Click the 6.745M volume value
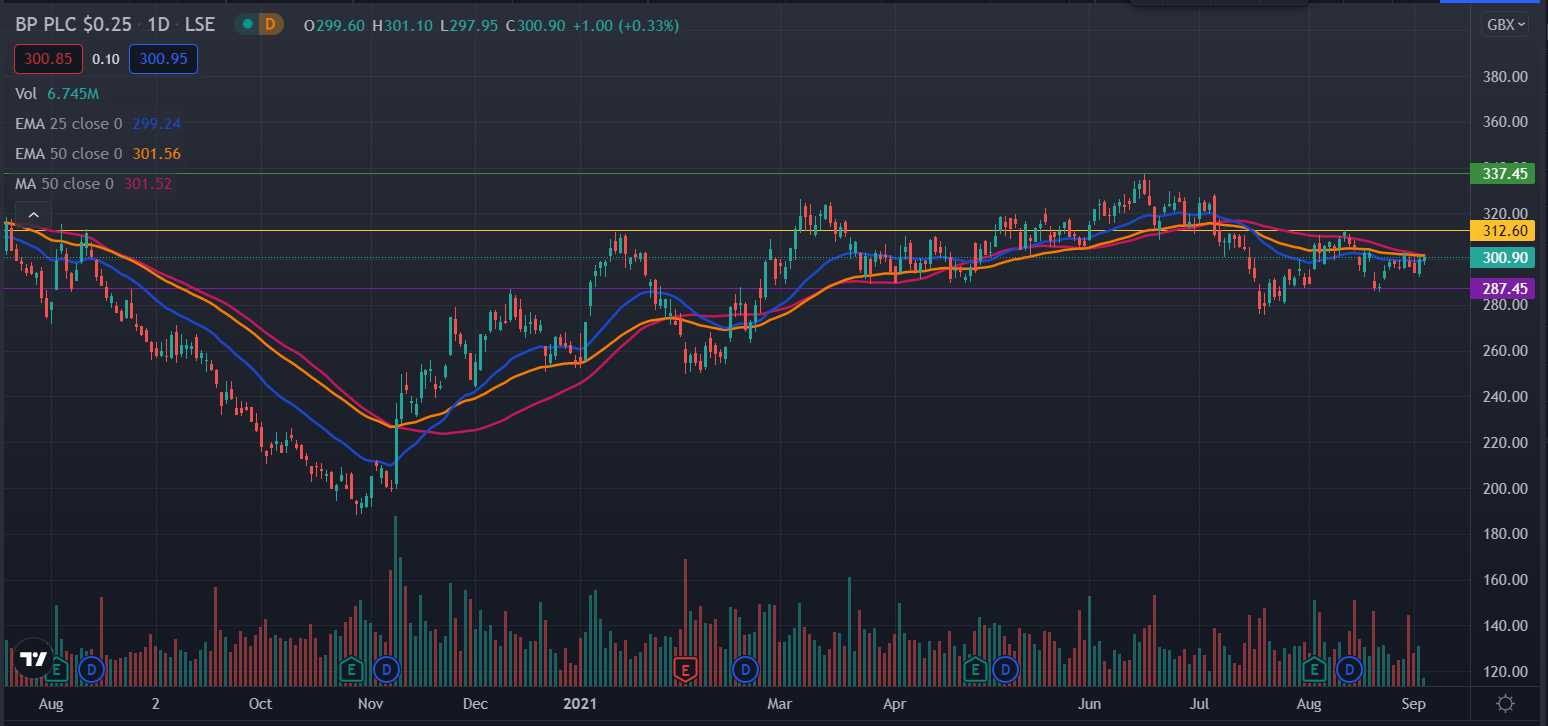The image size is (1548, 726). [x=73, y=94]
